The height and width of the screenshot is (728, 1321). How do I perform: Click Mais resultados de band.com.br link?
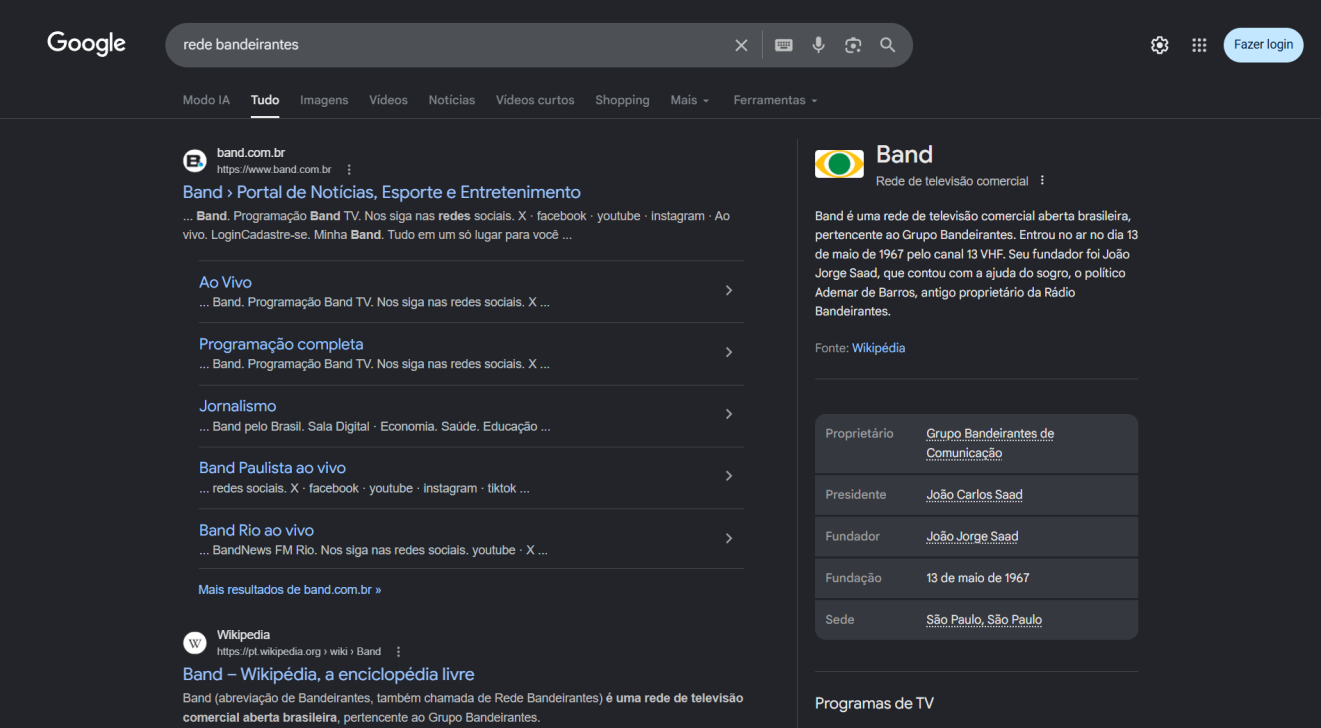pyautogui.click(x=289, y=590)
